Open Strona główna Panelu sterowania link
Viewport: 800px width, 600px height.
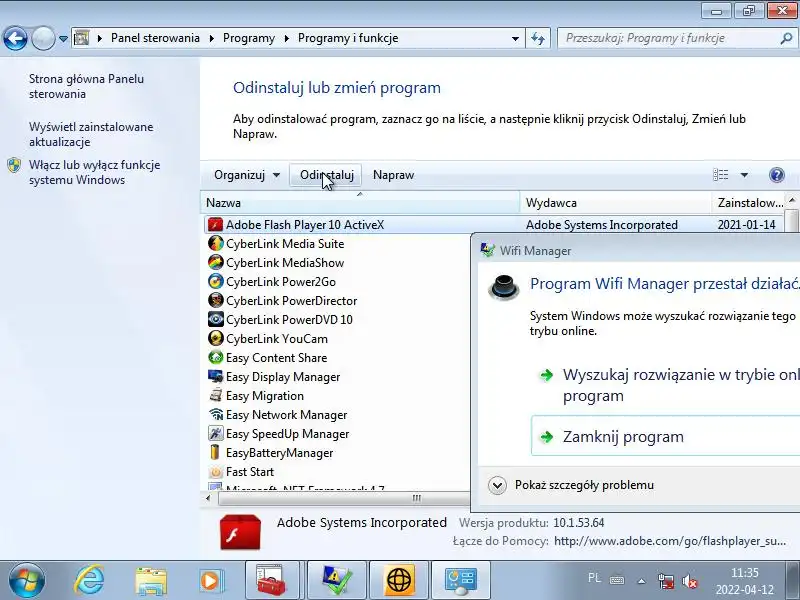pos(86,86)
